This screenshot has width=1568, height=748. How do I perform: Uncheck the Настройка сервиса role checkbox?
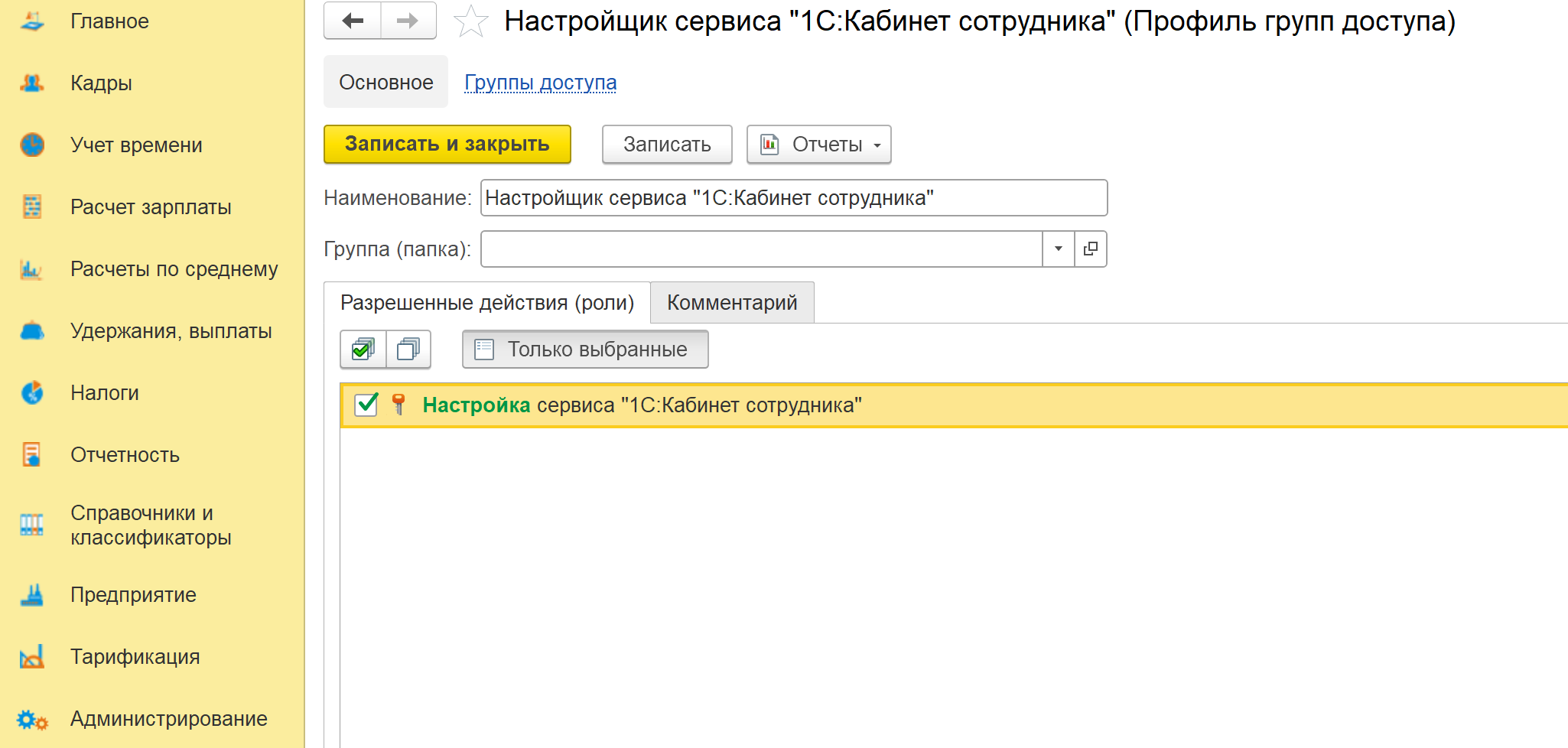pos(366,405)
